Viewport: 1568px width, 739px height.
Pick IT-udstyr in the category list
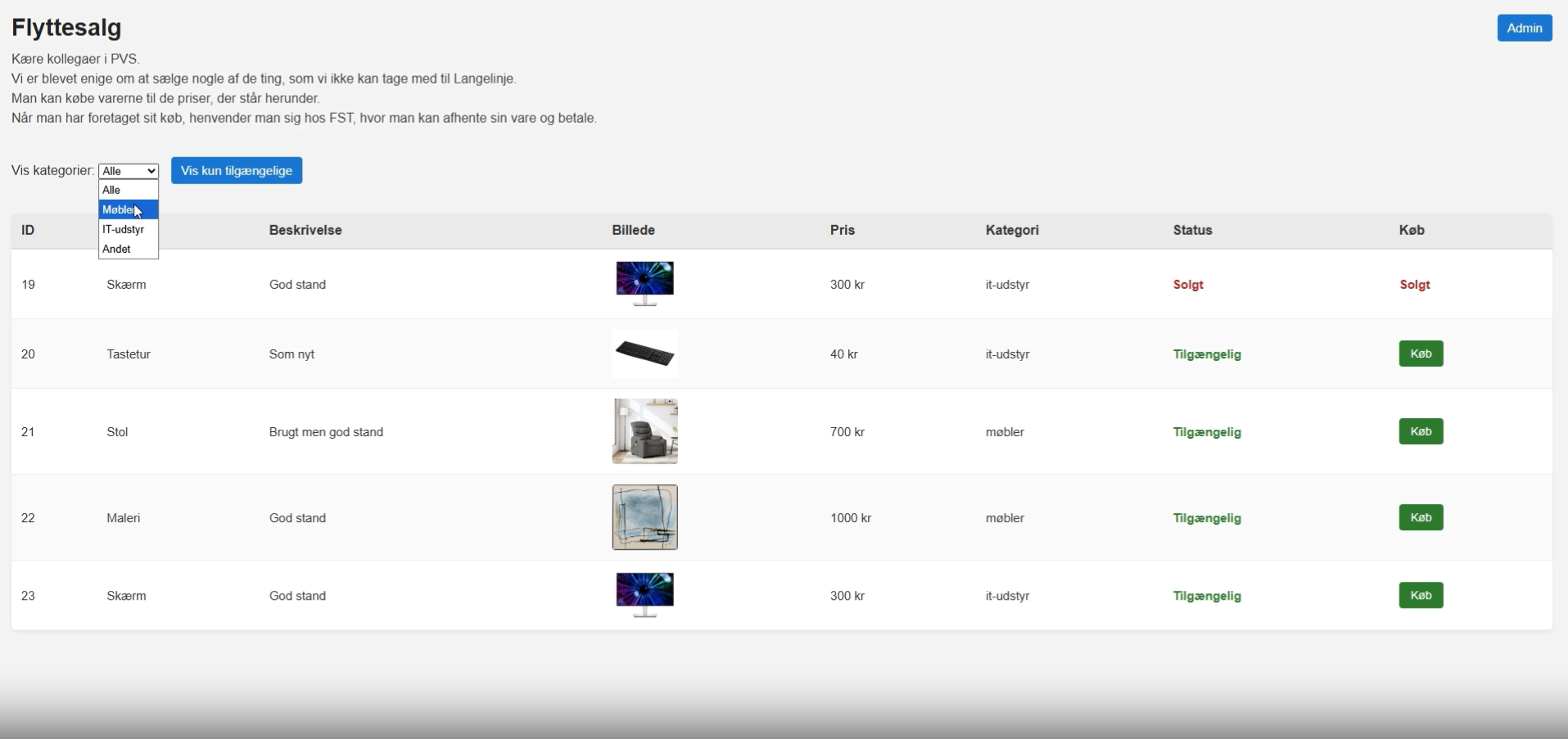point(129,230)
